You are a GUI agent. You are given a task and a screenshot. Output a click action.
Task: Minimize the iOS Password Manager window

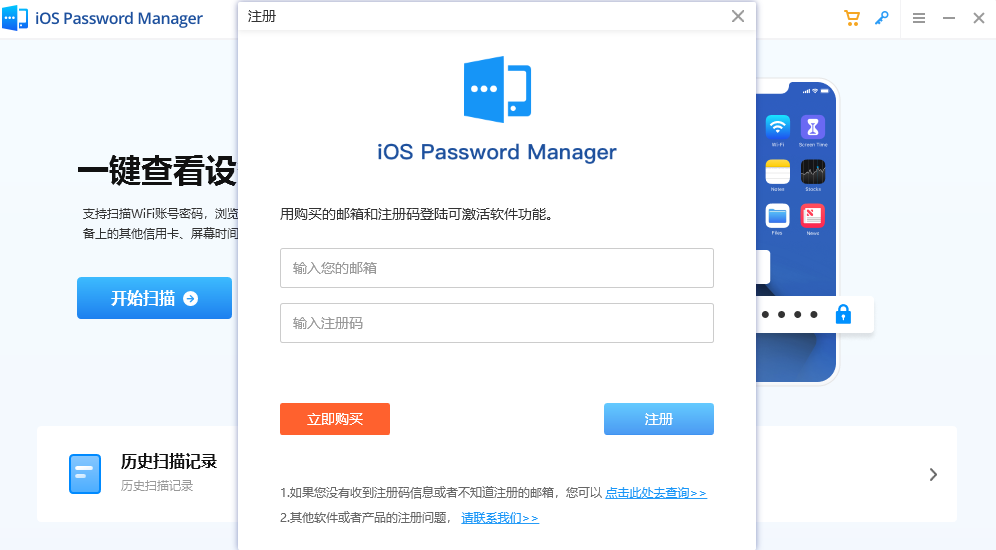(x=948, y=18)
